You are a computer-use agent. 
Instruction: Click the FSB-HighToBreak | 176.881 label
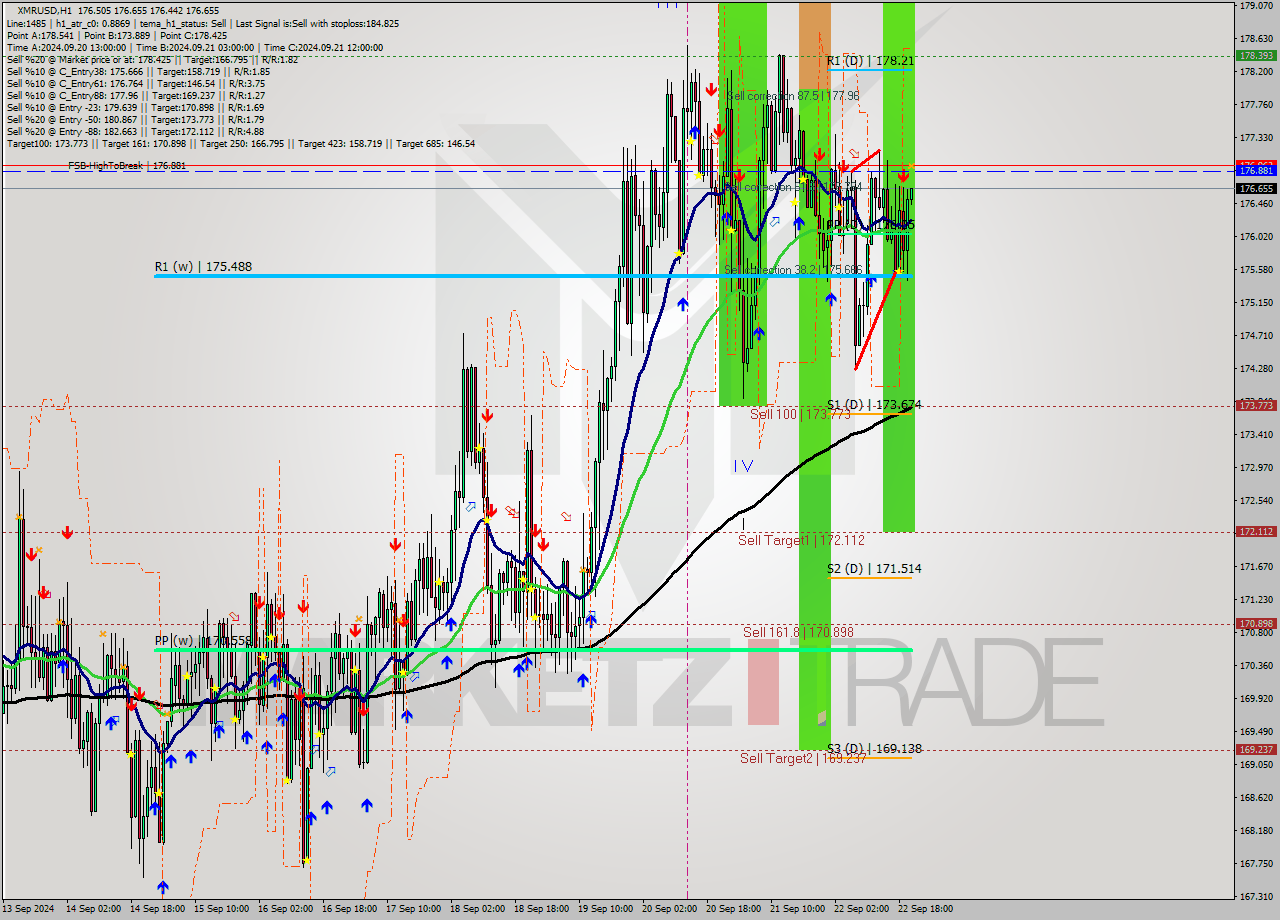tap(127, 166)
